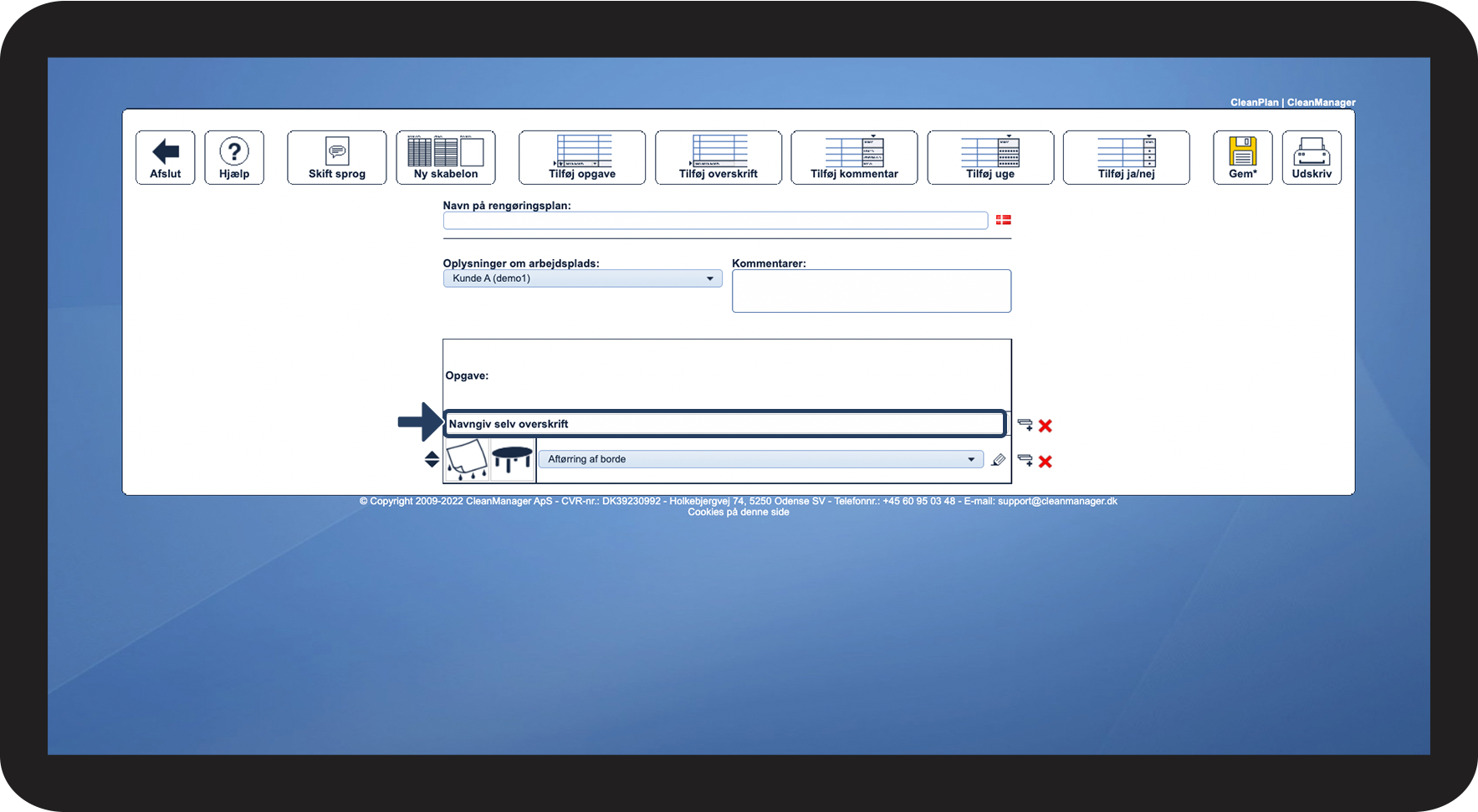Move the Aftørring af borde task down
Viewport: 1478px width, 812px height.
[432, 463]
